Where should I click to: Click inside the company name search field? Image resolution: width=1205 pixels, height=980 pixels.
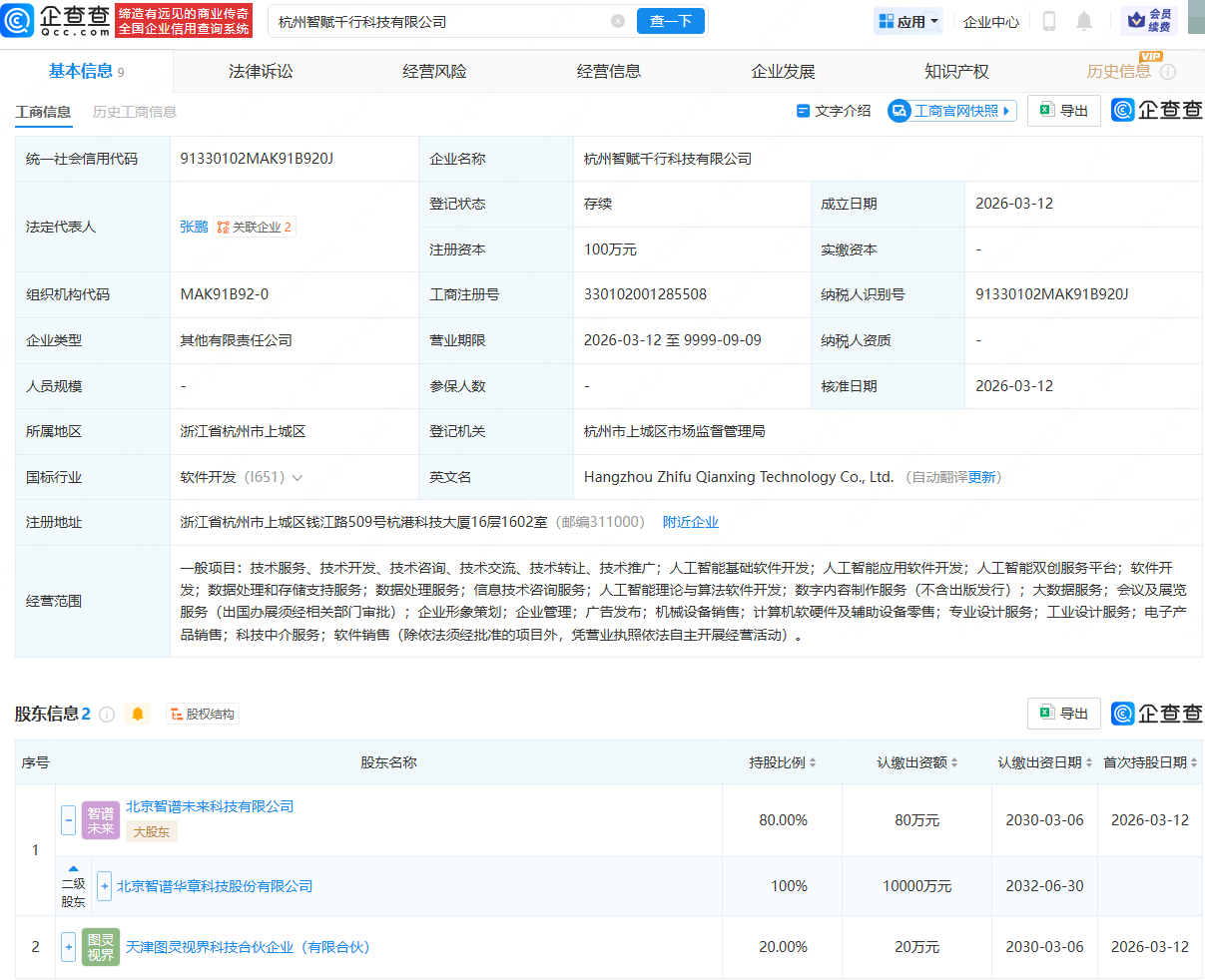tap(429, 20)
